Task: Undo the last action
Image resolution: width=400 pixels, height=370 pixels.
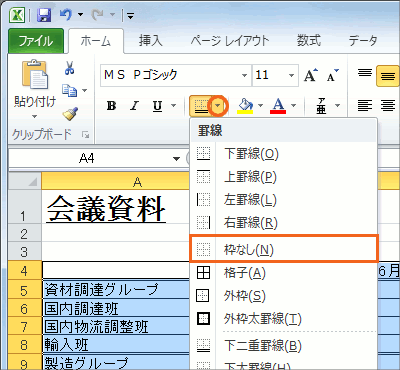Action: (x=66, y=15)
